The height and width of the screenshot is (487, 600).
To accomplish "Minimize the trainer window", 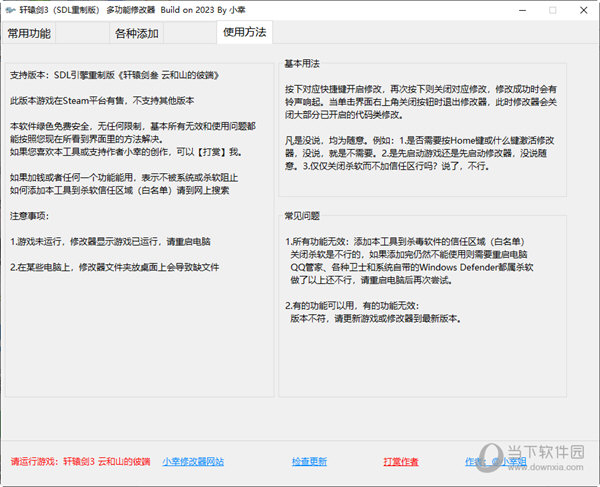I will click(522, 10).
